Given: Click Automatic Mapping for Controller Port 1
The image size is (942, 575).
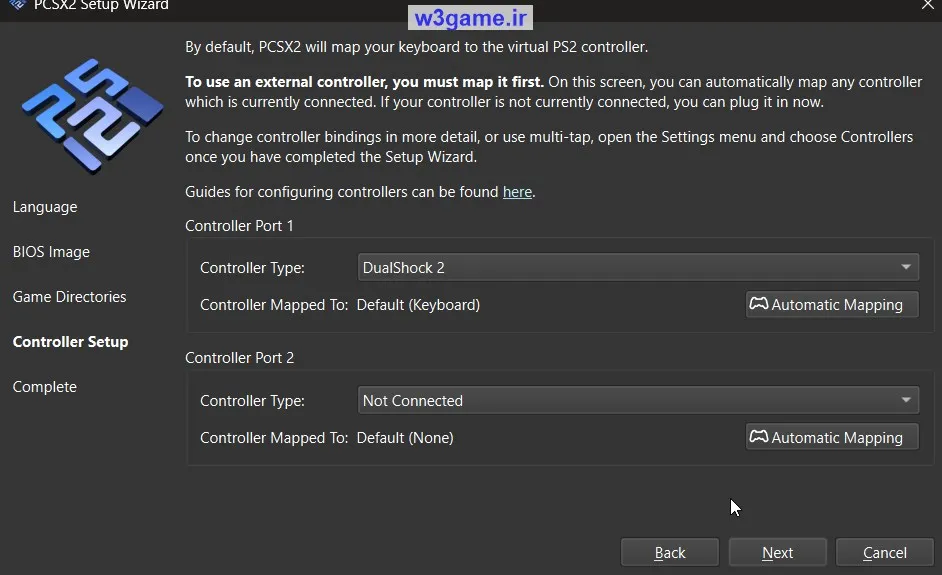Looking at the screenshot, I should 832,305.
